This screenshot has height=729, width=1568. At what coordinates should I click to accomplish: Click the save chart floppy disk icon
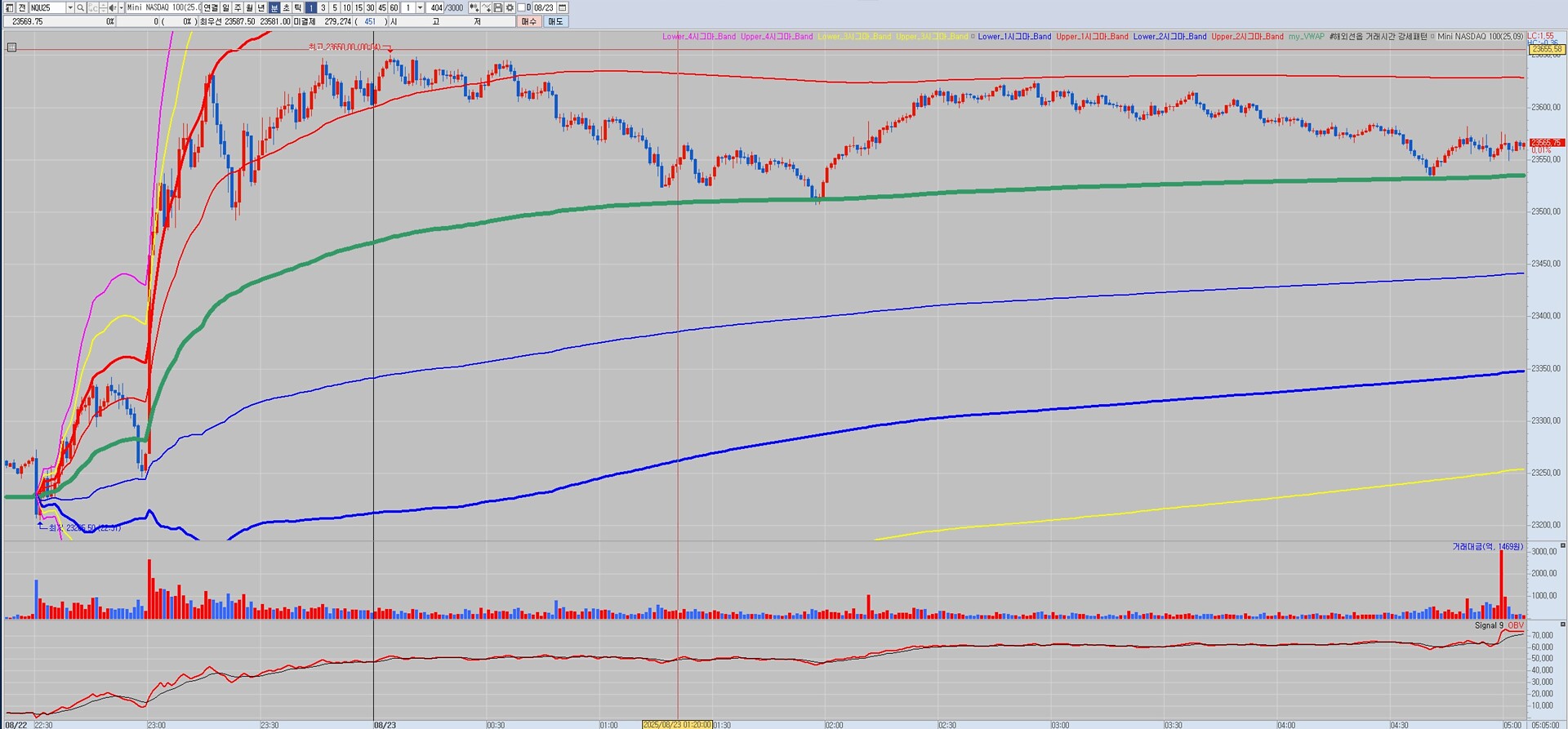coord(498,7)
